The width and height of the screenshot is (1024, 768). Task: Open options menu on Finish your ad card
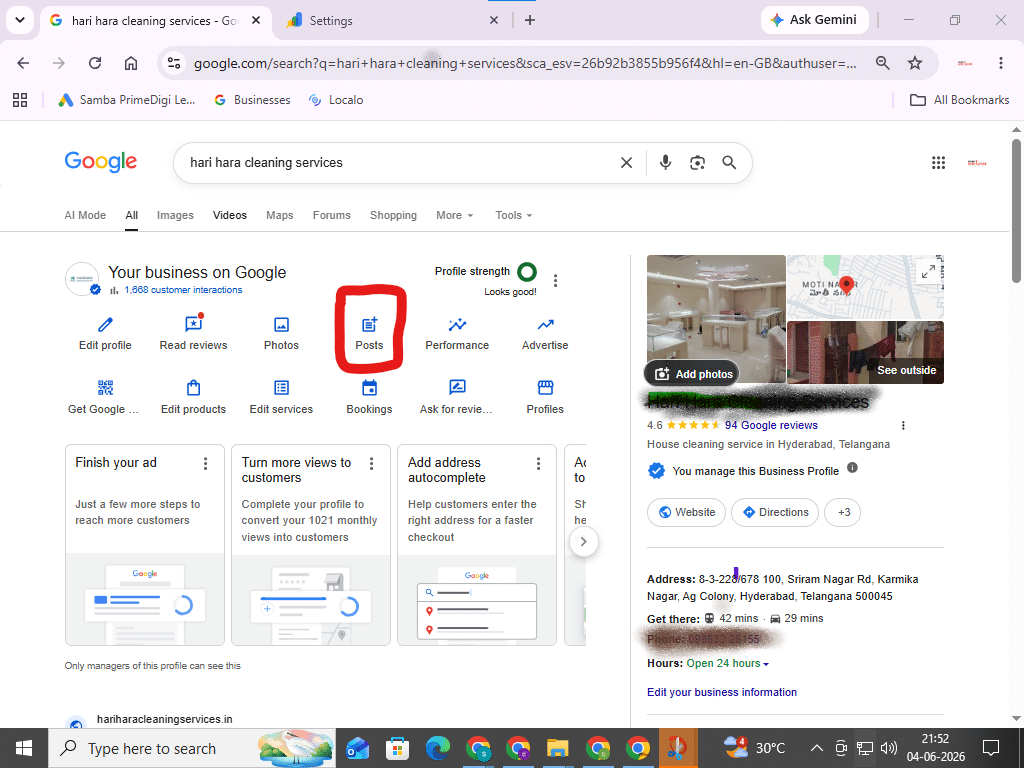tap(205, 464)
